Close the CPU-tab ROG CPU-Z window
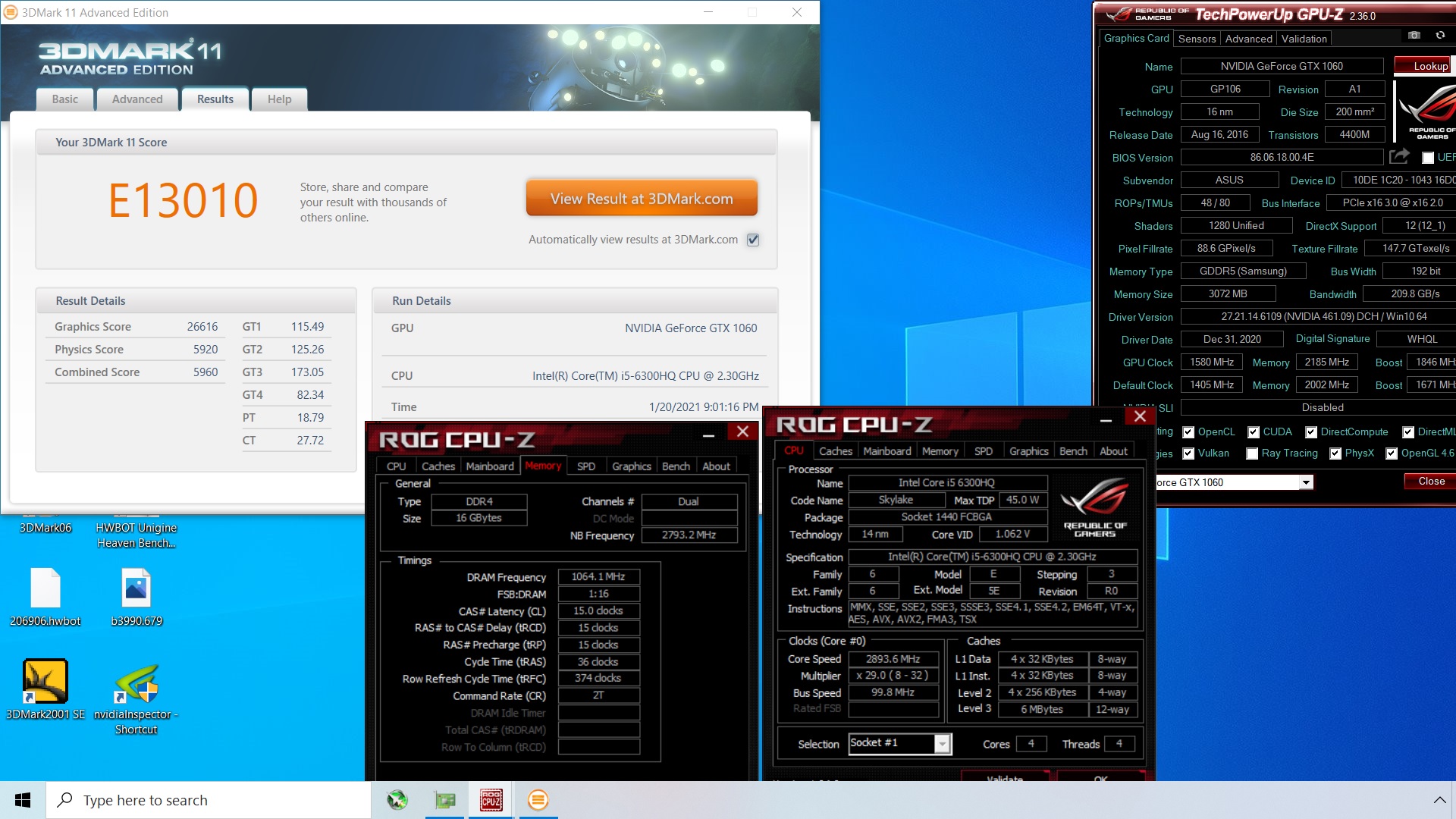 (1139, 416)
